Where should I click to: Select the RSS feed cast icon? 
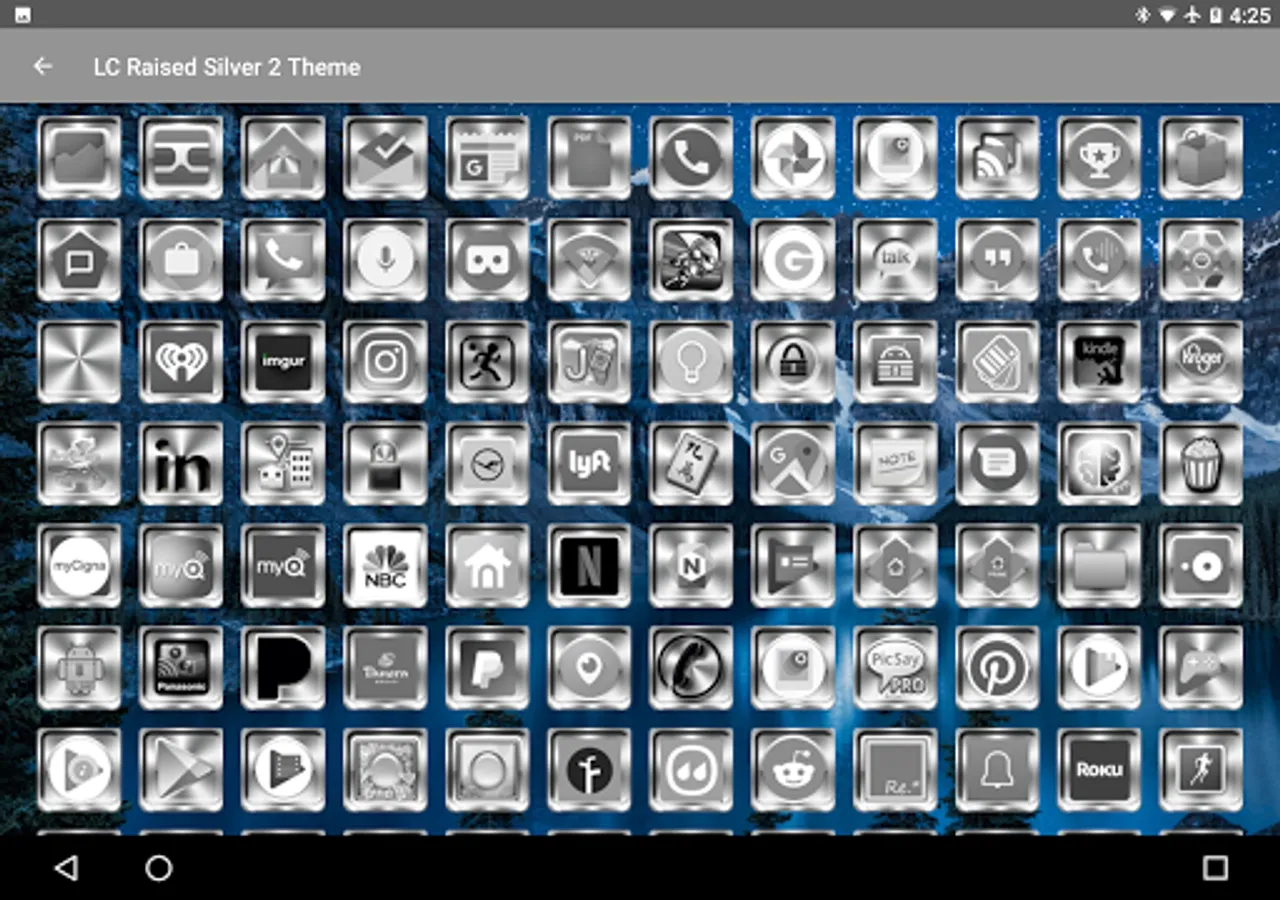click(997, 157)
